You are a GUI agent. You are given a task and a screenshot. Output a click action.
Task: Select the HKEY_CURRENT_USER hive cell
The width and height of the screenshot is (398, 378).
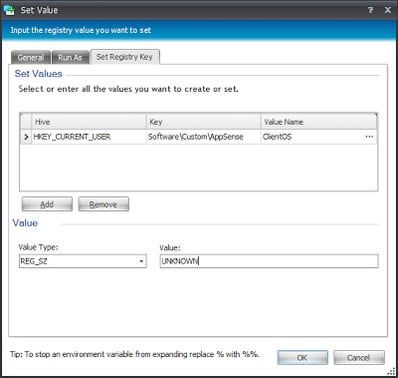pos(89,137)
